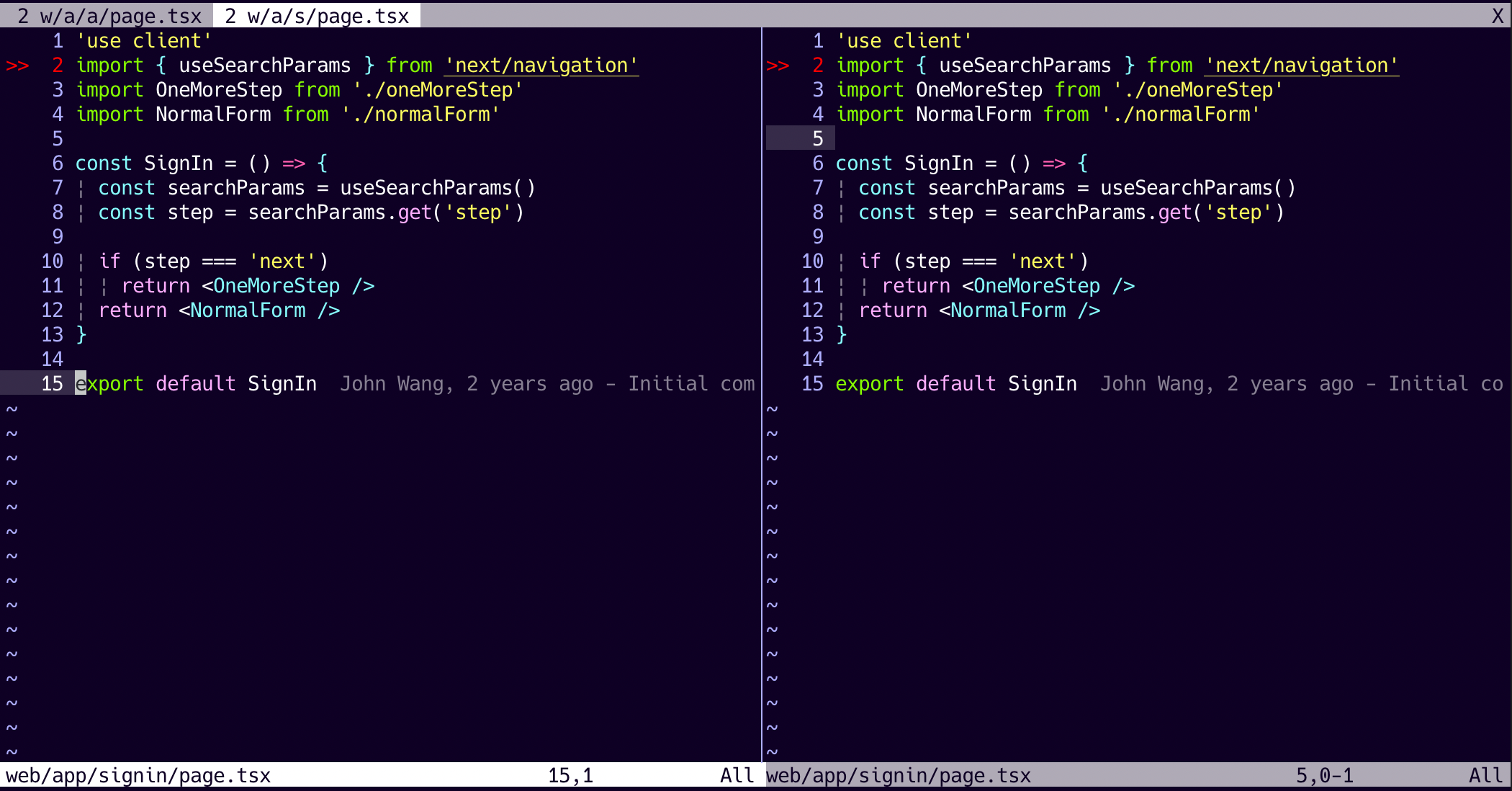The height and width of the screenshot is (791, 1512).
Task: Click the closing brace on line 13 left
Action: 81,335
